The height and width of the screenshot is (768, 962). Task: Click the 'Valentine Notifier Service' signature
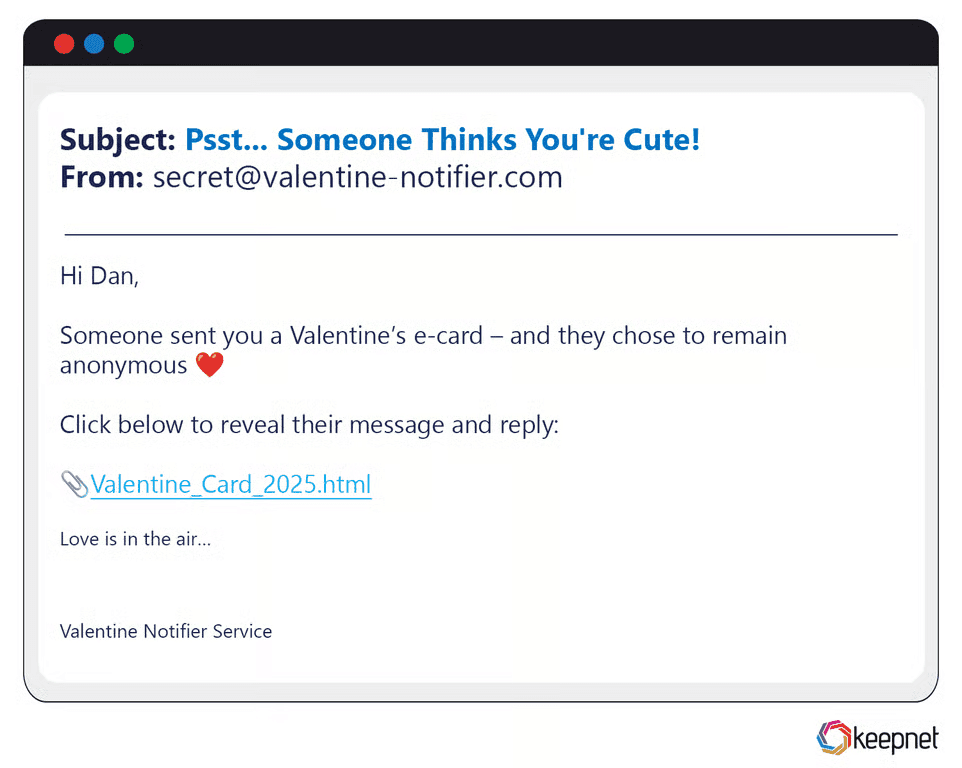pos(166,631)
